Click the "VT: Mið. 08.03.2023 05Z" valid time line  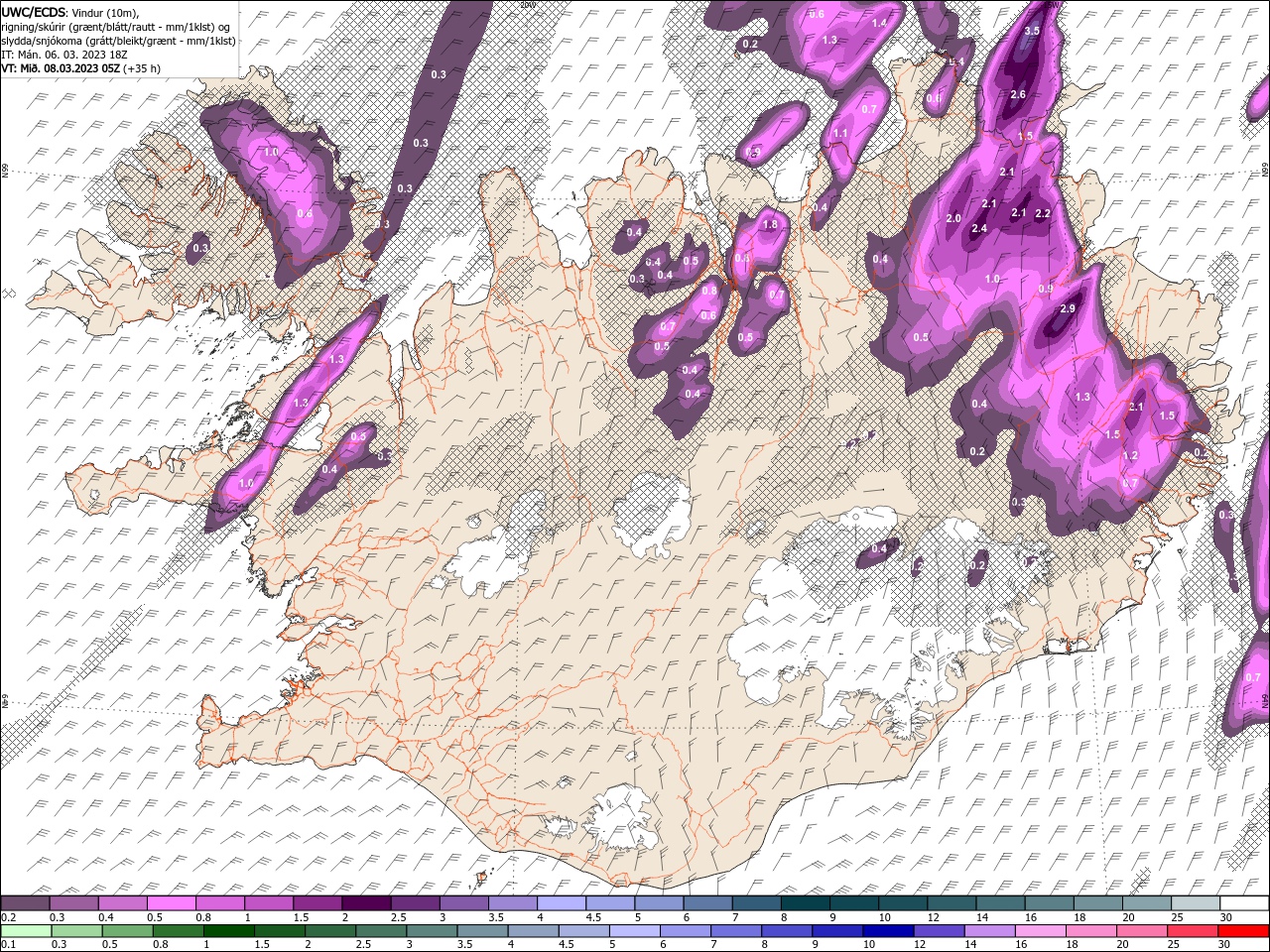point(61,68)
